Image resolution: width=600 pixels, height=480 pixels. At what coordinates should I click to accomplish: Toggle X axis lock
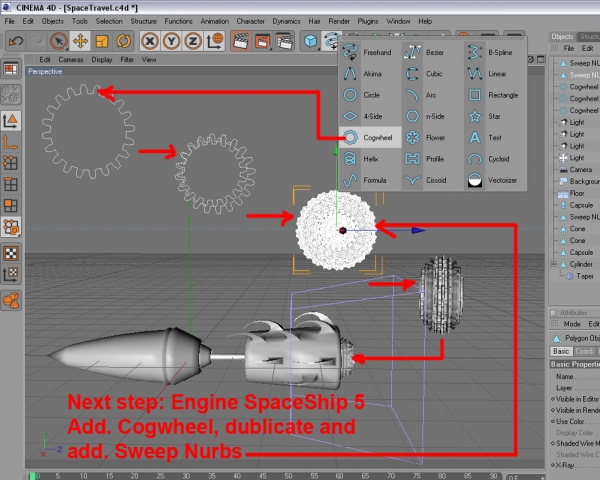click(x=150, y=41)
